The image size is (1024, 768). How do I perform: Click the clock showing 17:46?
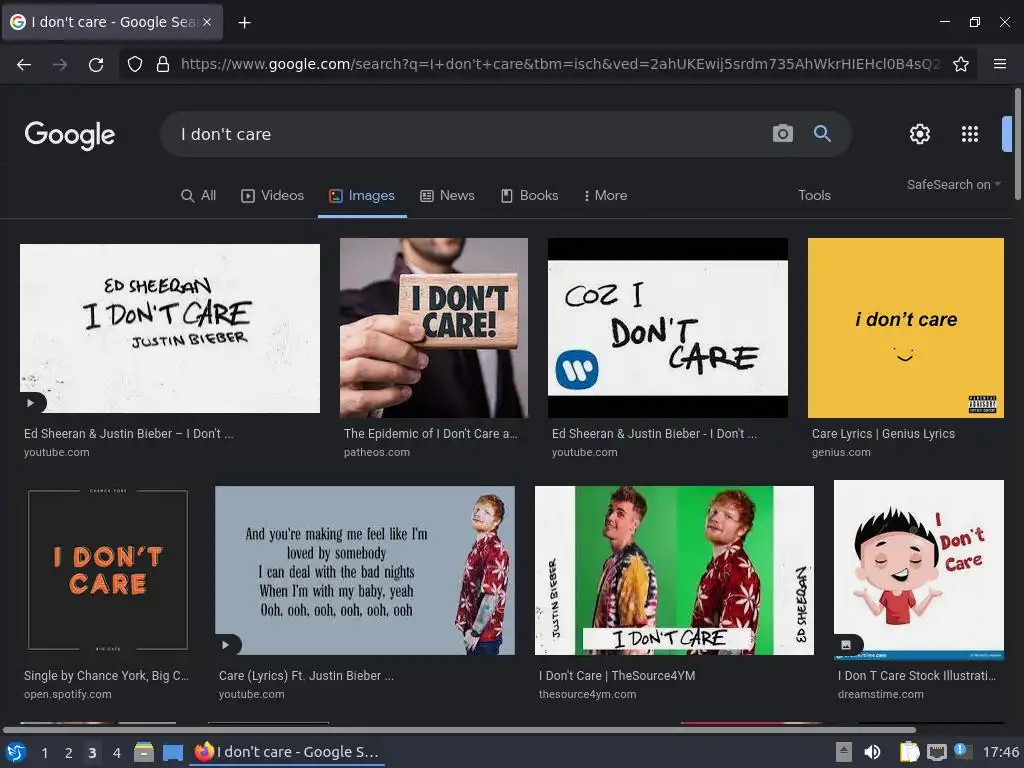click(1000, 752)
